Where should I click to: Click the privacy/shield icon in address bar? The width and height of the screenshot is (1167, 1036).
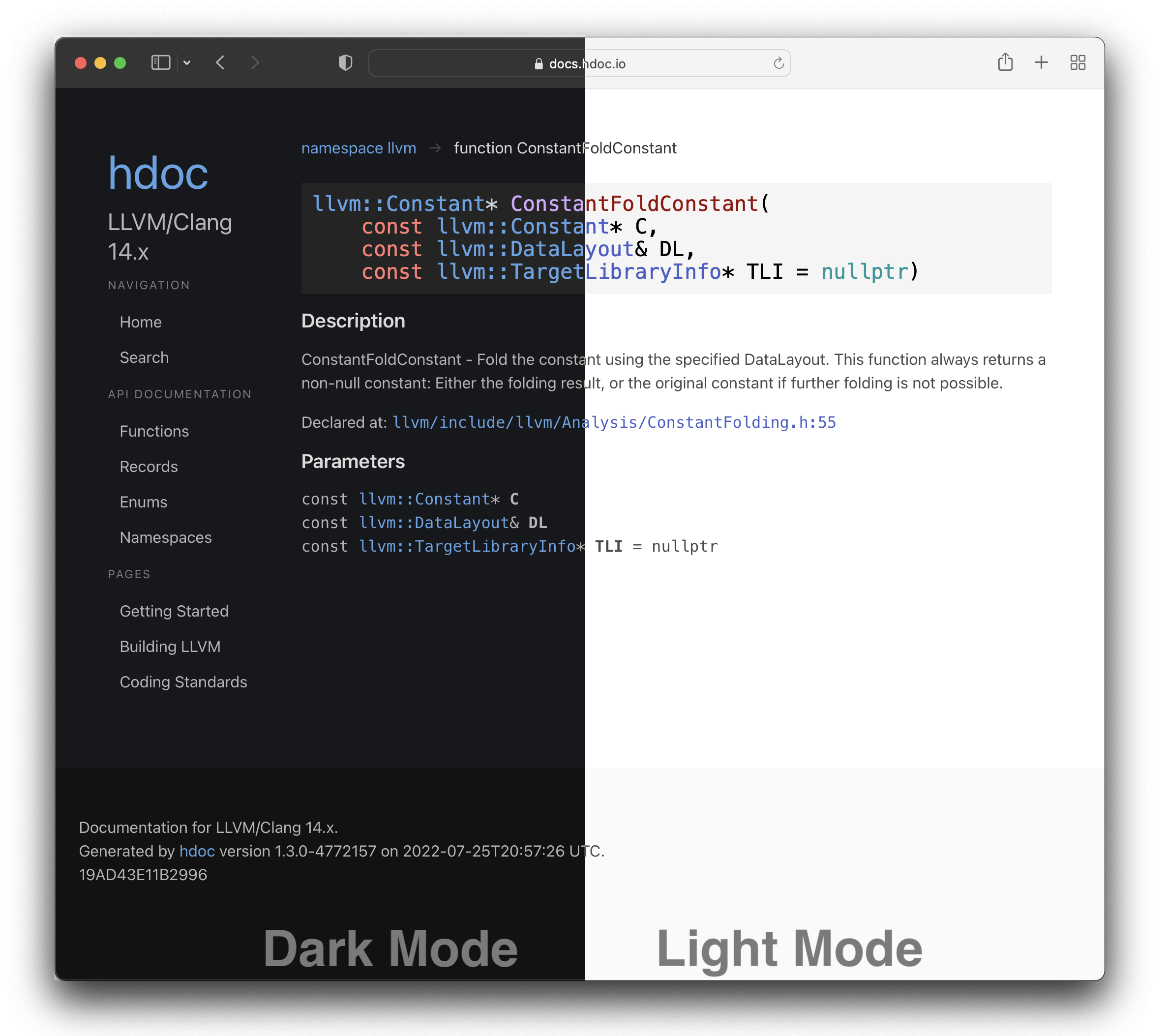coord(346,62)
